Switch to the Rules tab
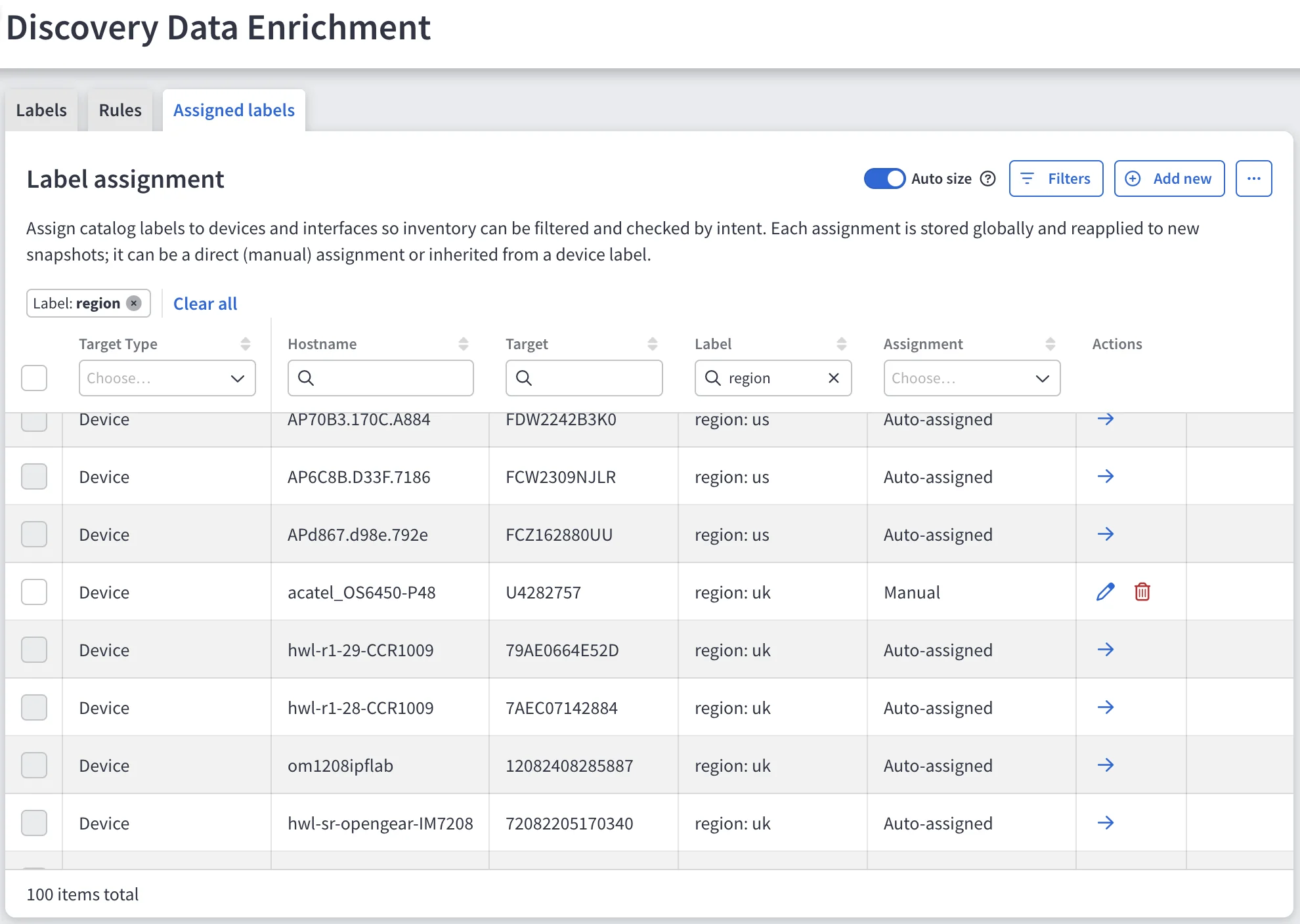This screenshot has height=924, width=1300. point(120,110)
